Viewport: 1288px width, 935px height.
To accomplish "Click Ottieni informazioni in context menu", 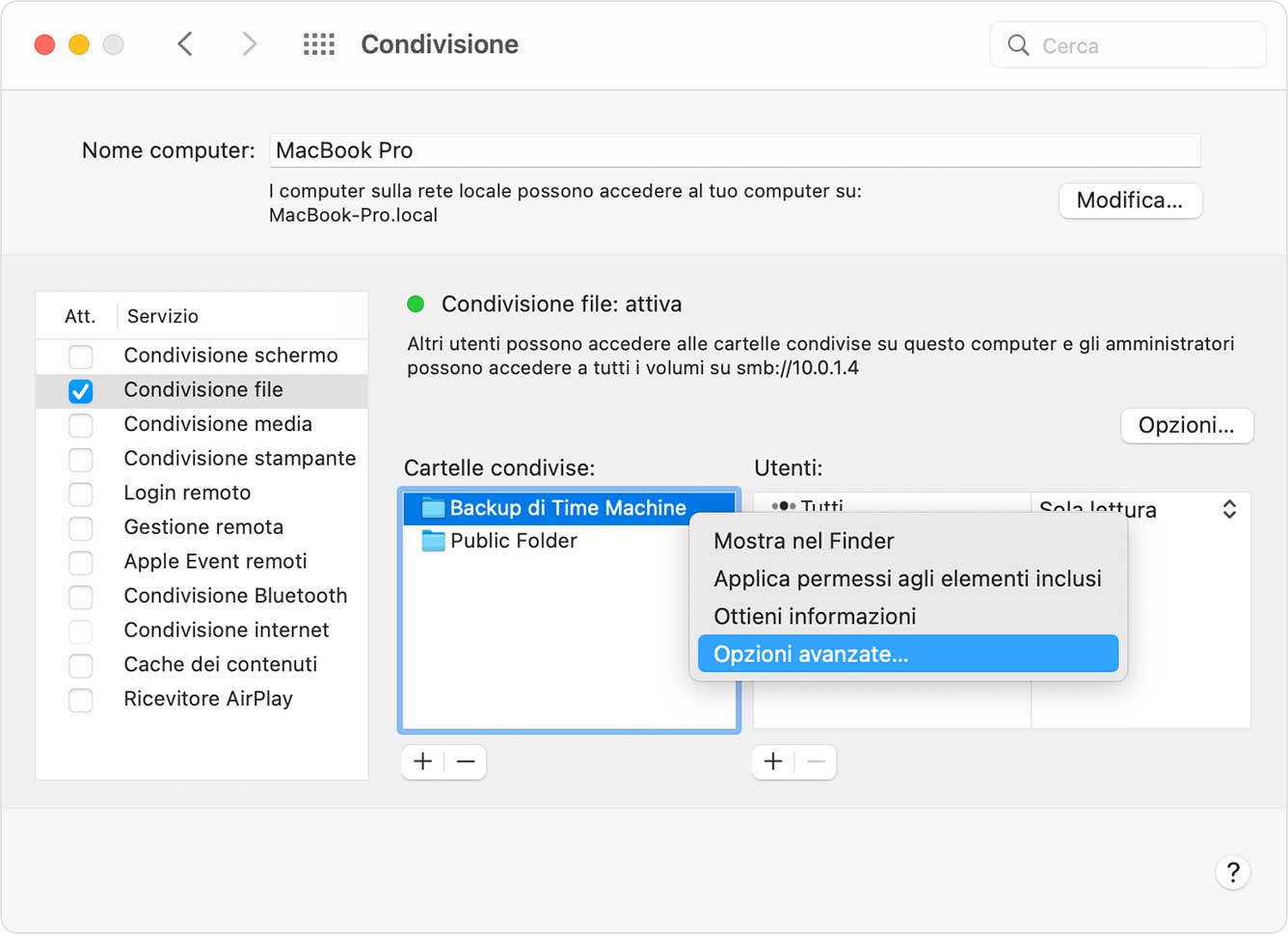I will coord(815,616).
